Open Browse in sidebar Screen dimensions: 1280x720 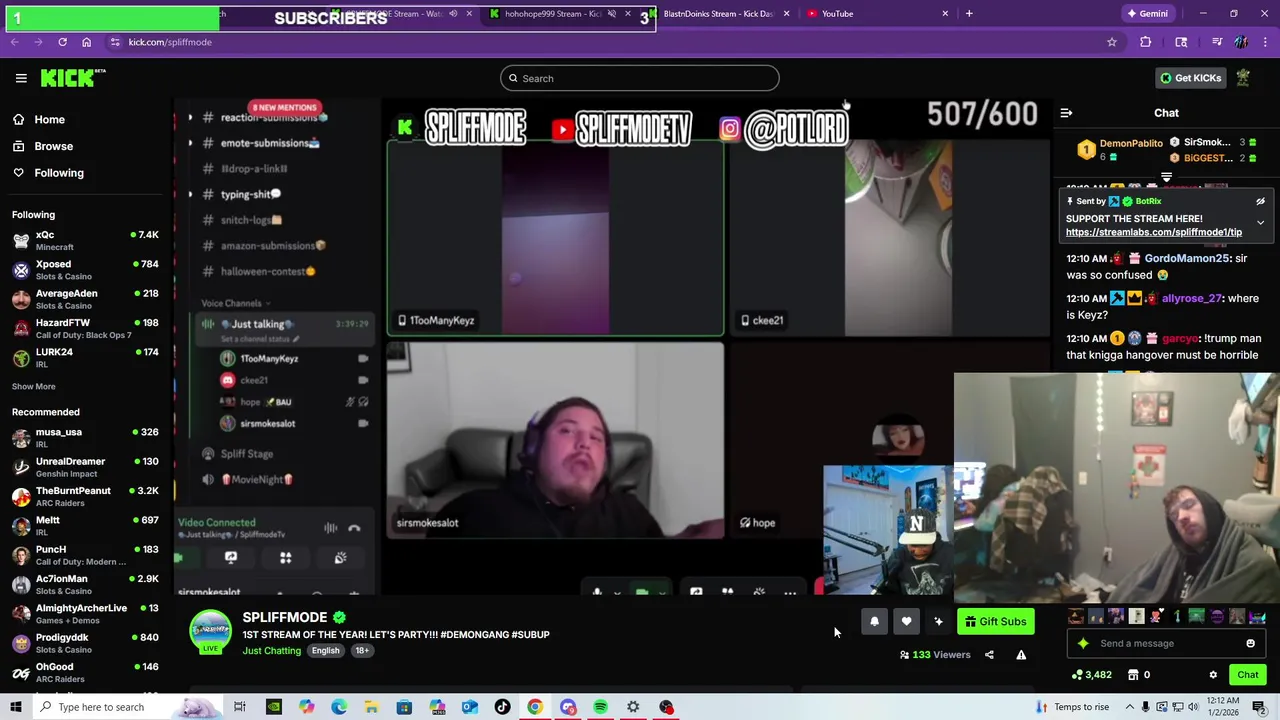[53, 146]
